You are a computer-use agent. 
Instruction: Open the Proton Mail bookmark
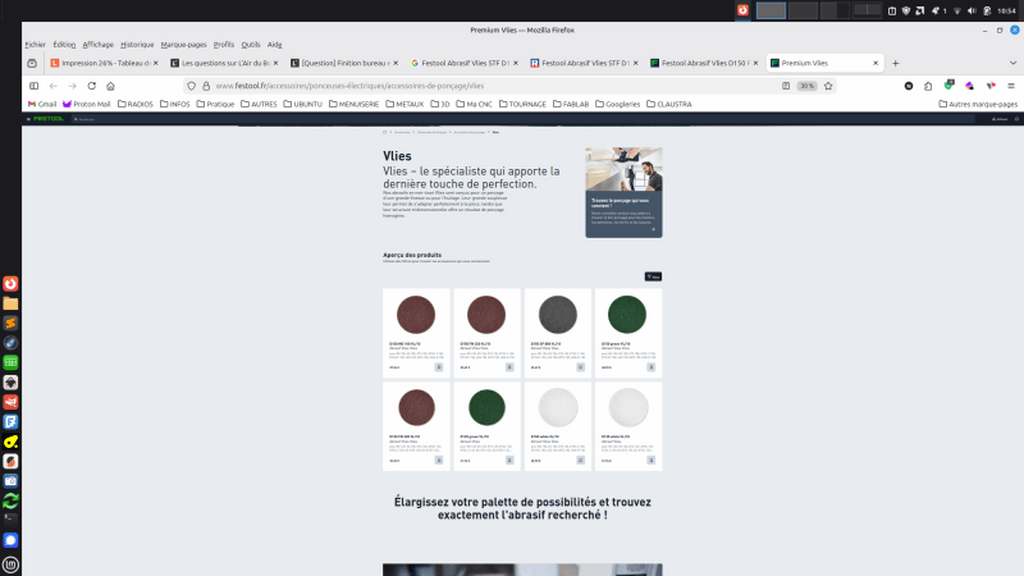tap(87, 104)
